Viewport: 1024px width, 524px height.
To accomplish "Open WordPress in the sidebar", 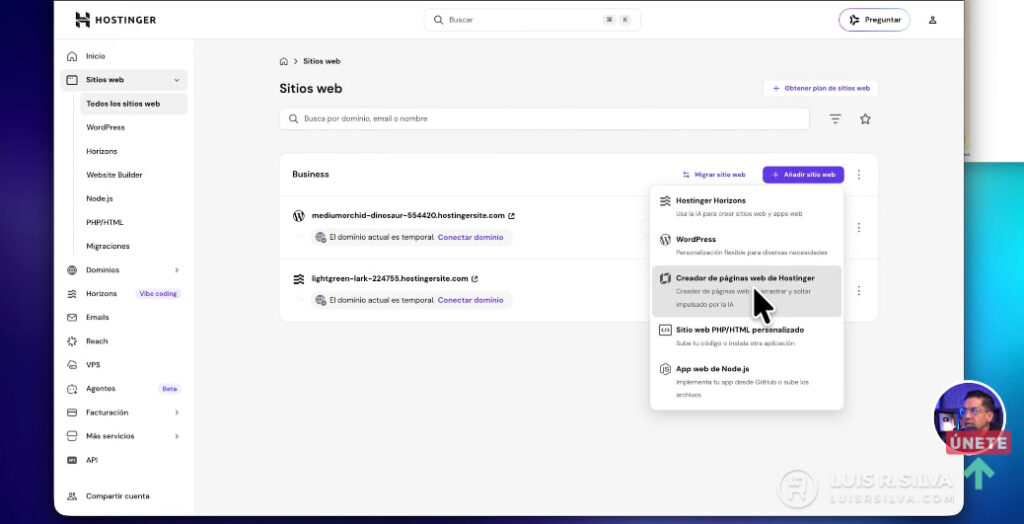I will 105,127.
